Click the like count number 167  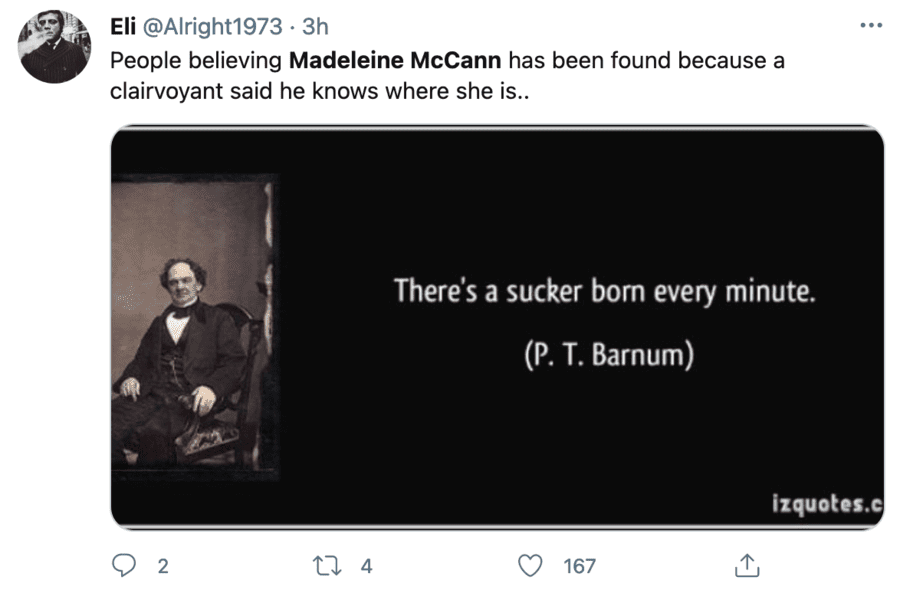pyautogui.click(x=579, y=566)
